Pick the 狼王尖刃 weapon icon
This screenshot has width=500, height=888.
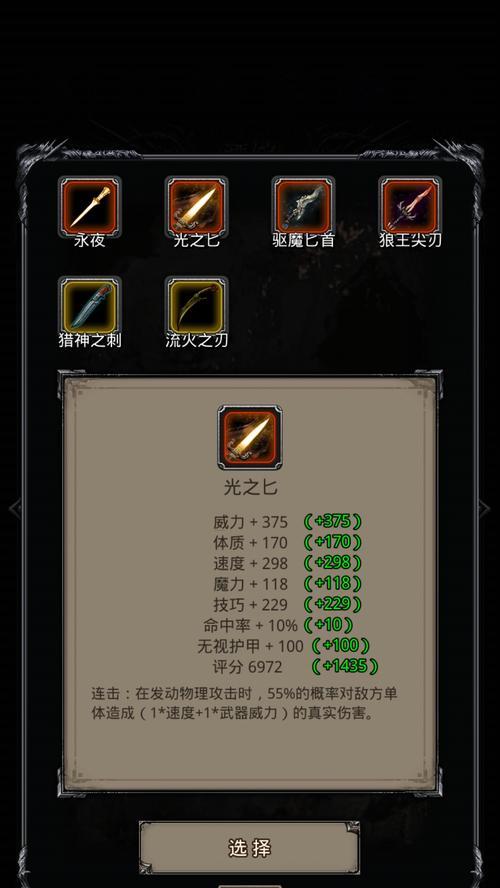pos(410,206)
